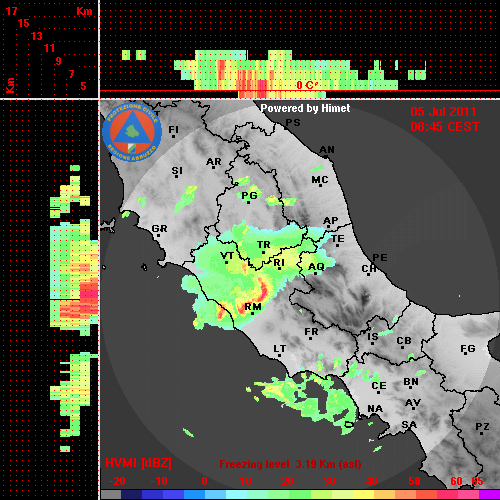Select the '13' altitude axis label

pyautogui.click(x=37, y=36)
